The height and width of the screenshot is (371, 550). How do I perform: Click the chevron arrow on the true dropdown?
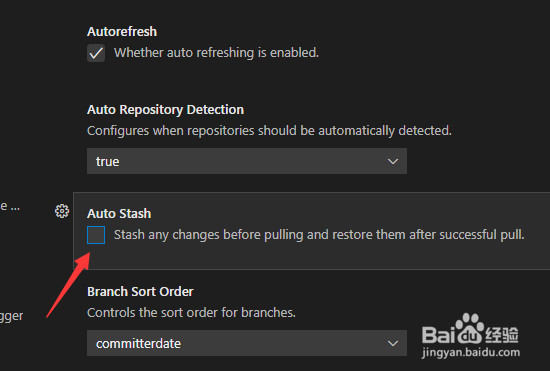(393, 161)
